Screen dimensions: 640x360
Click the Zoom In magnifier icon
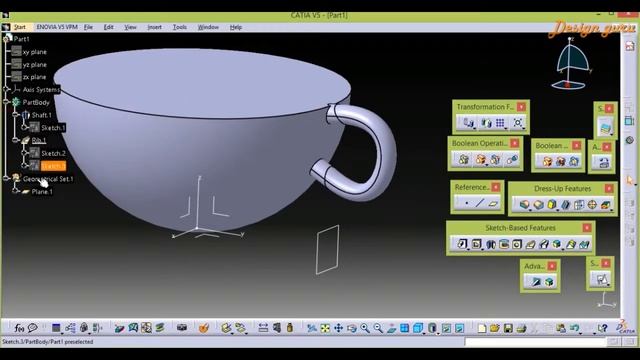(x=365, y=328)
